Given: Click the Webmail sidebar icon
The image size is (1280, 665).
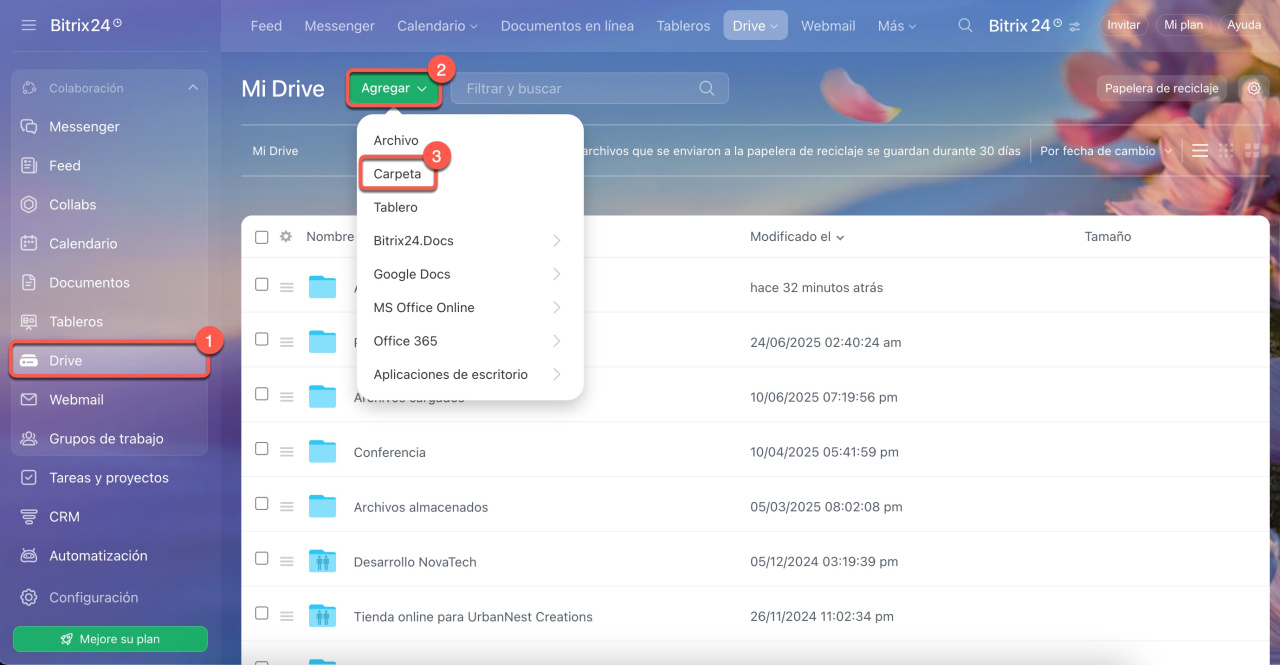Looking at the screenshot, I should point(29,400).
